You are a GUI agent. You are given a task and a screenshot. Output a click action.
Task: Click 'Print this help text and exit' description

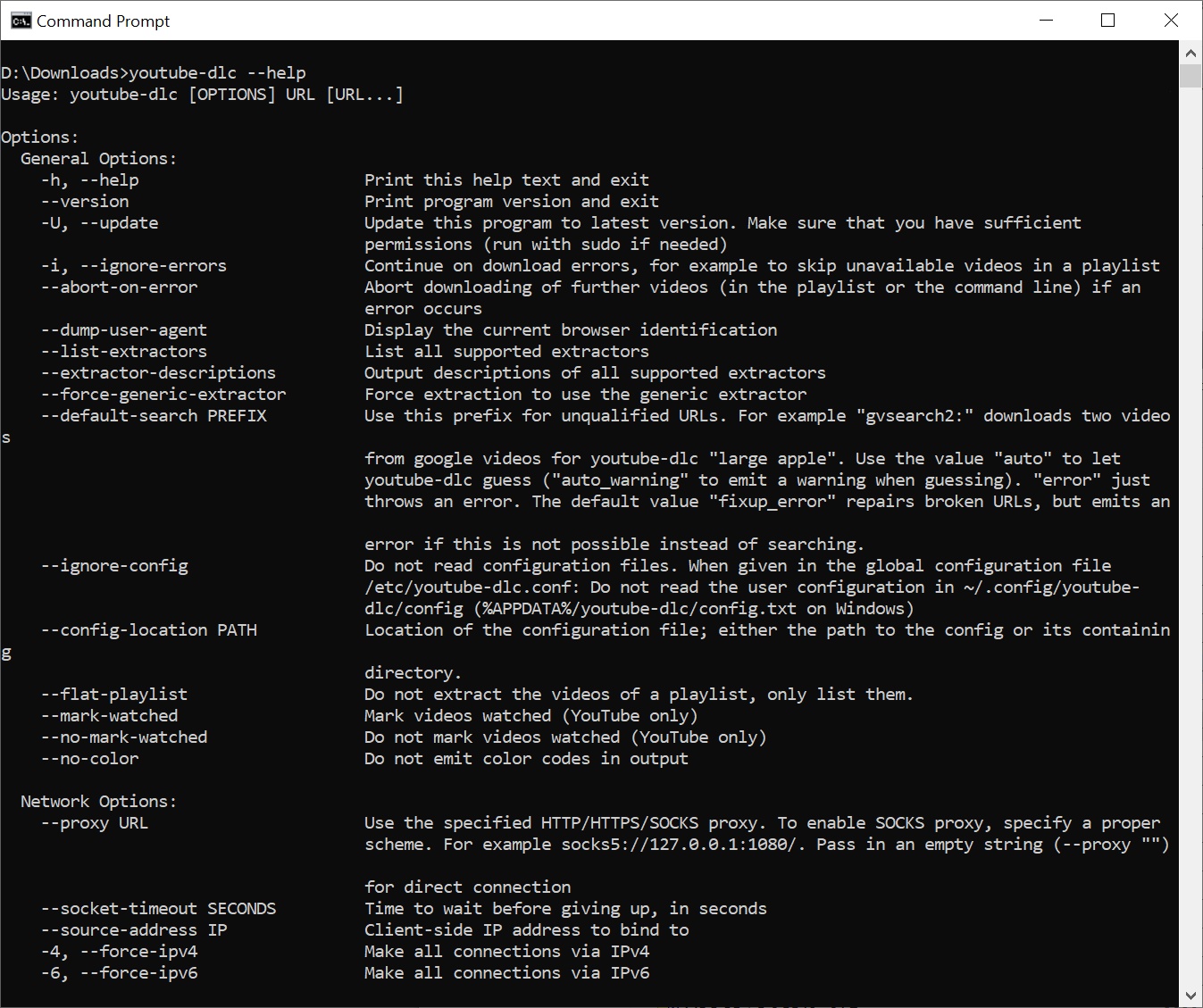[x=507, y=180]
